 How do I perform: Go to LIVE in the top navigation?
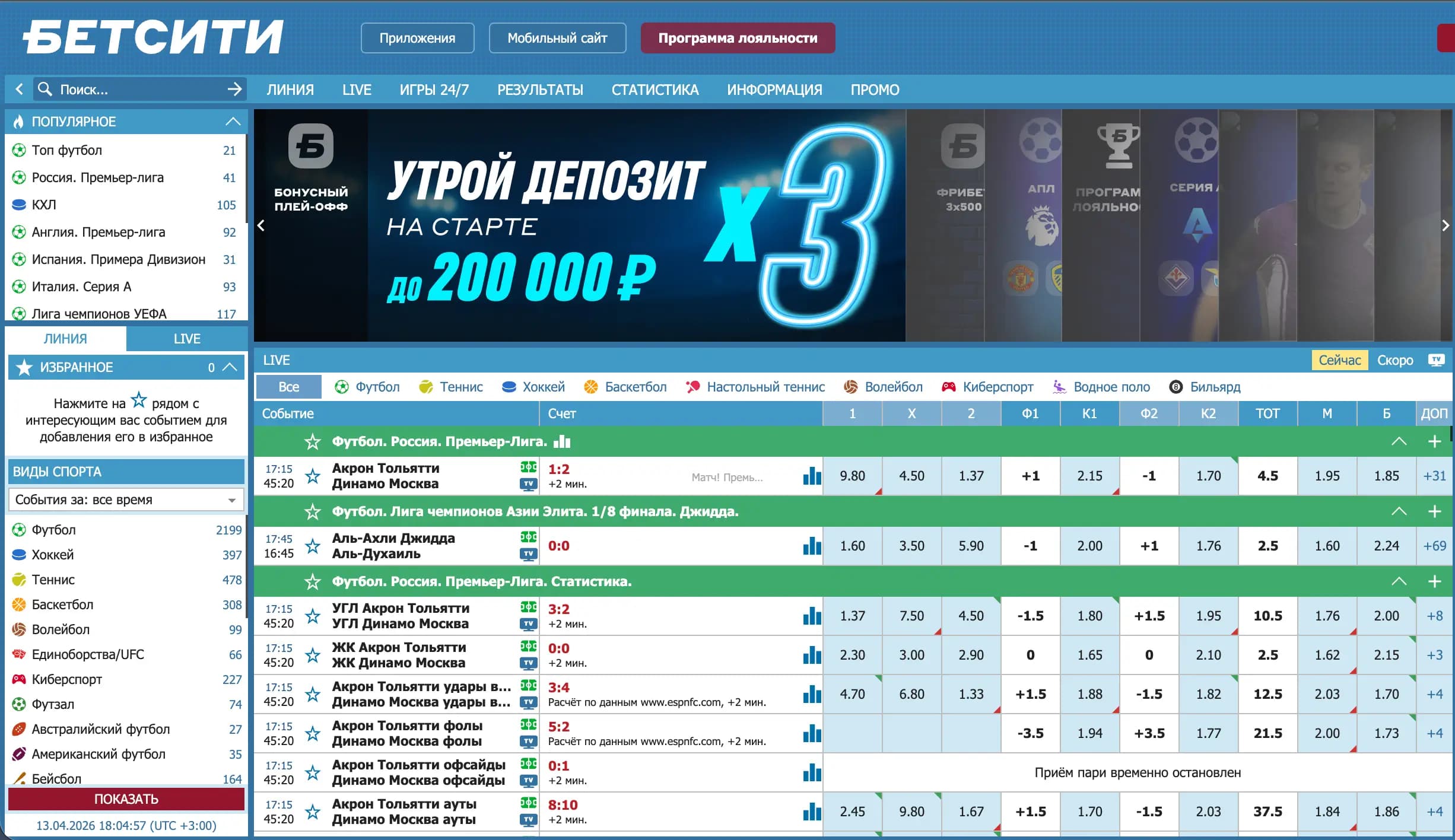pos(357,90)
